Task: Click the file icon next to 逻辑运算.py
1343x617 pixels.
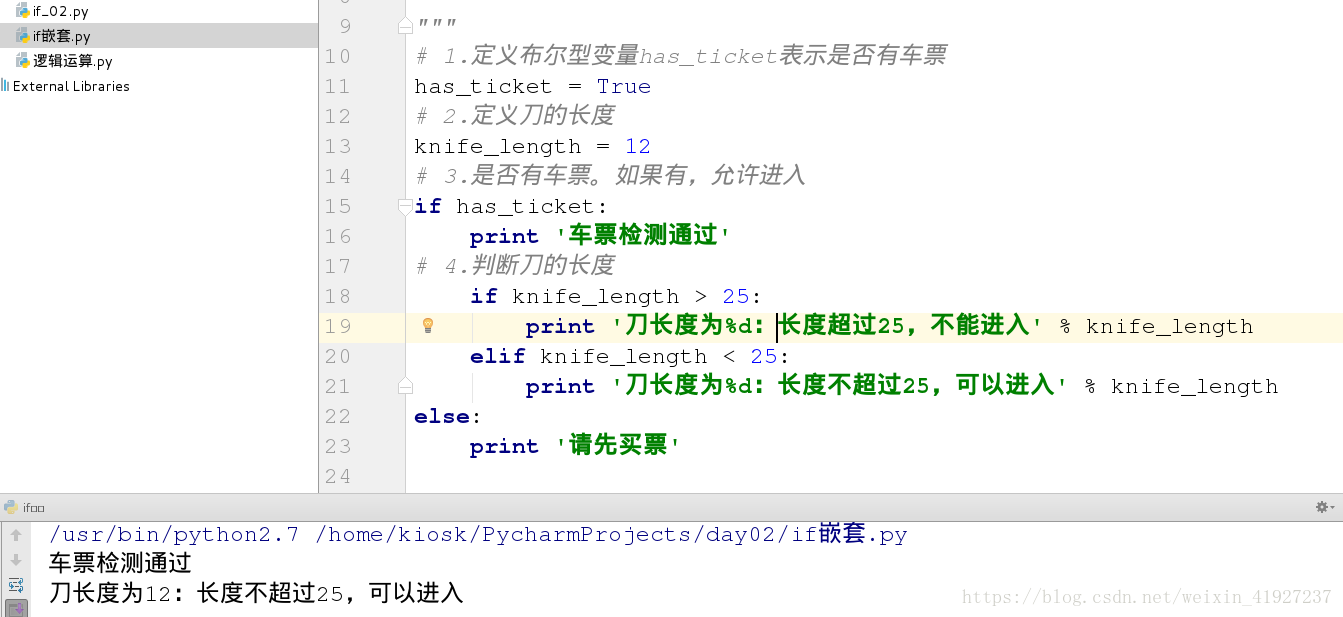Action: click(x=22, y=59)
